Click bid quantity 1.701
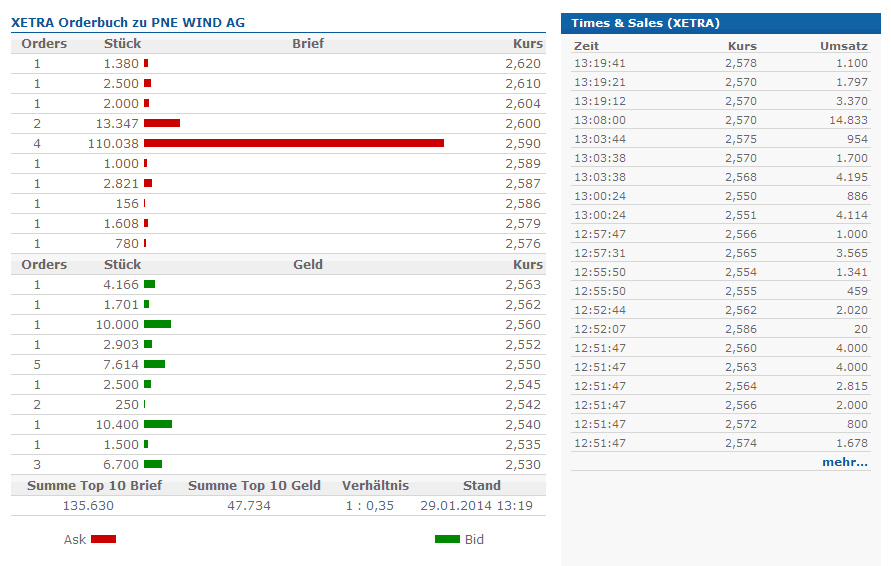 point(121,305)
